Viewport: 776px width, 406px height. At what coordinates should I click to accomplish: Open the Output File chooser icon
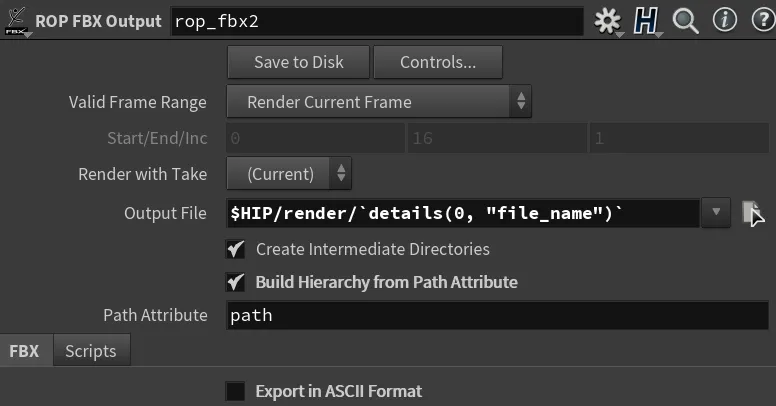pyautogui.click(x=753, y=213)
